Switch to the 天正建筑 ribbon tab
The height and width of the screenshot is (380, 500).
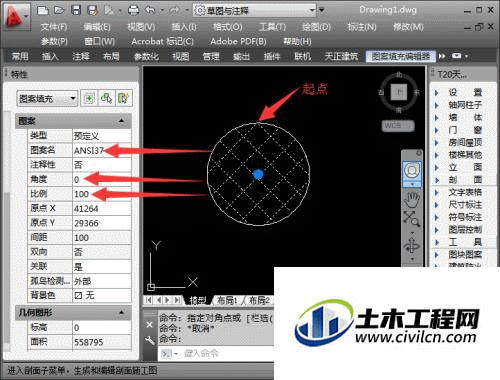(x=341, y=56)
